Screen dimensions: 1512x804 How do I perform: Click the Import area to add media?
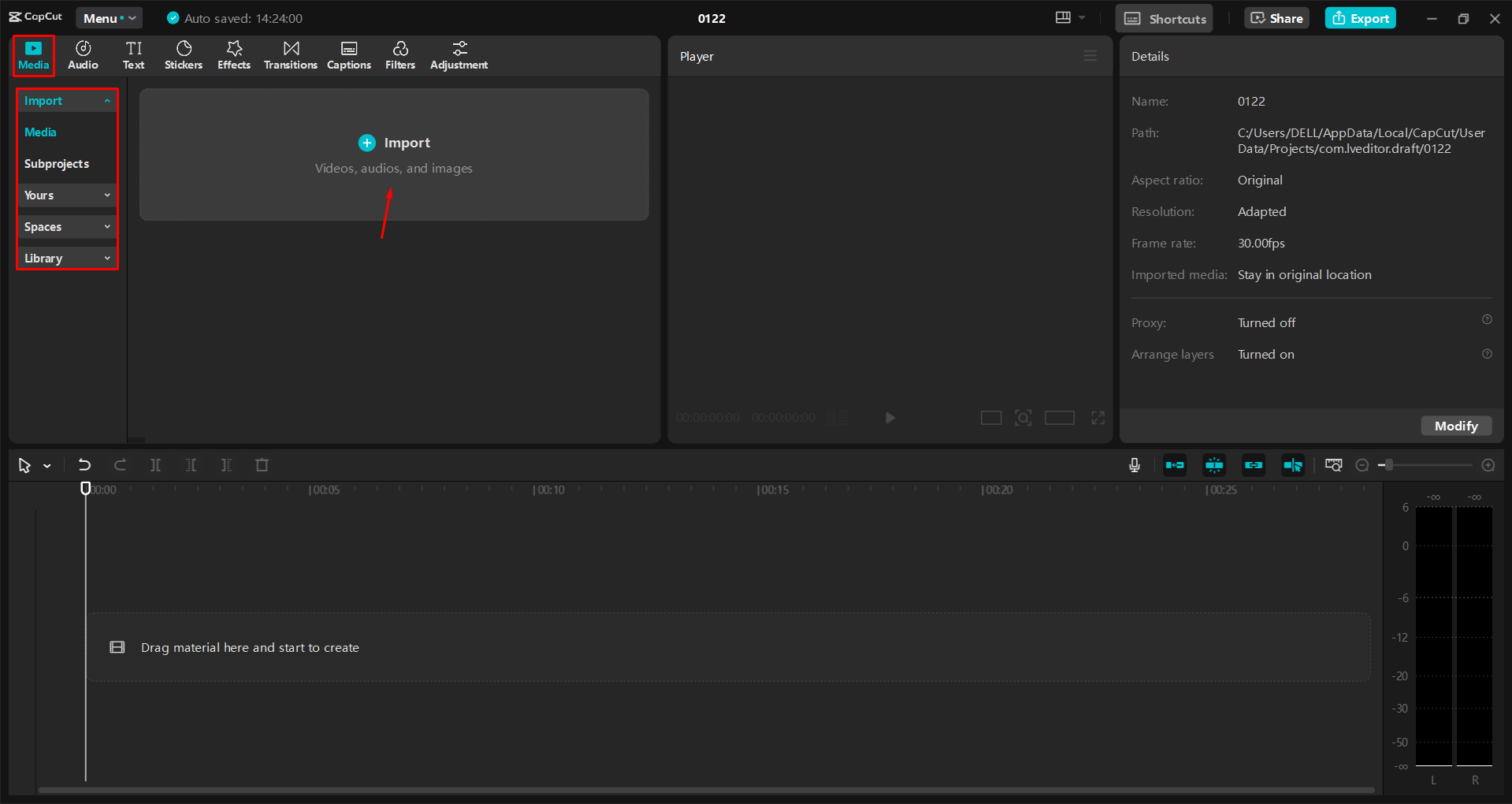click(x=394, y=143)
